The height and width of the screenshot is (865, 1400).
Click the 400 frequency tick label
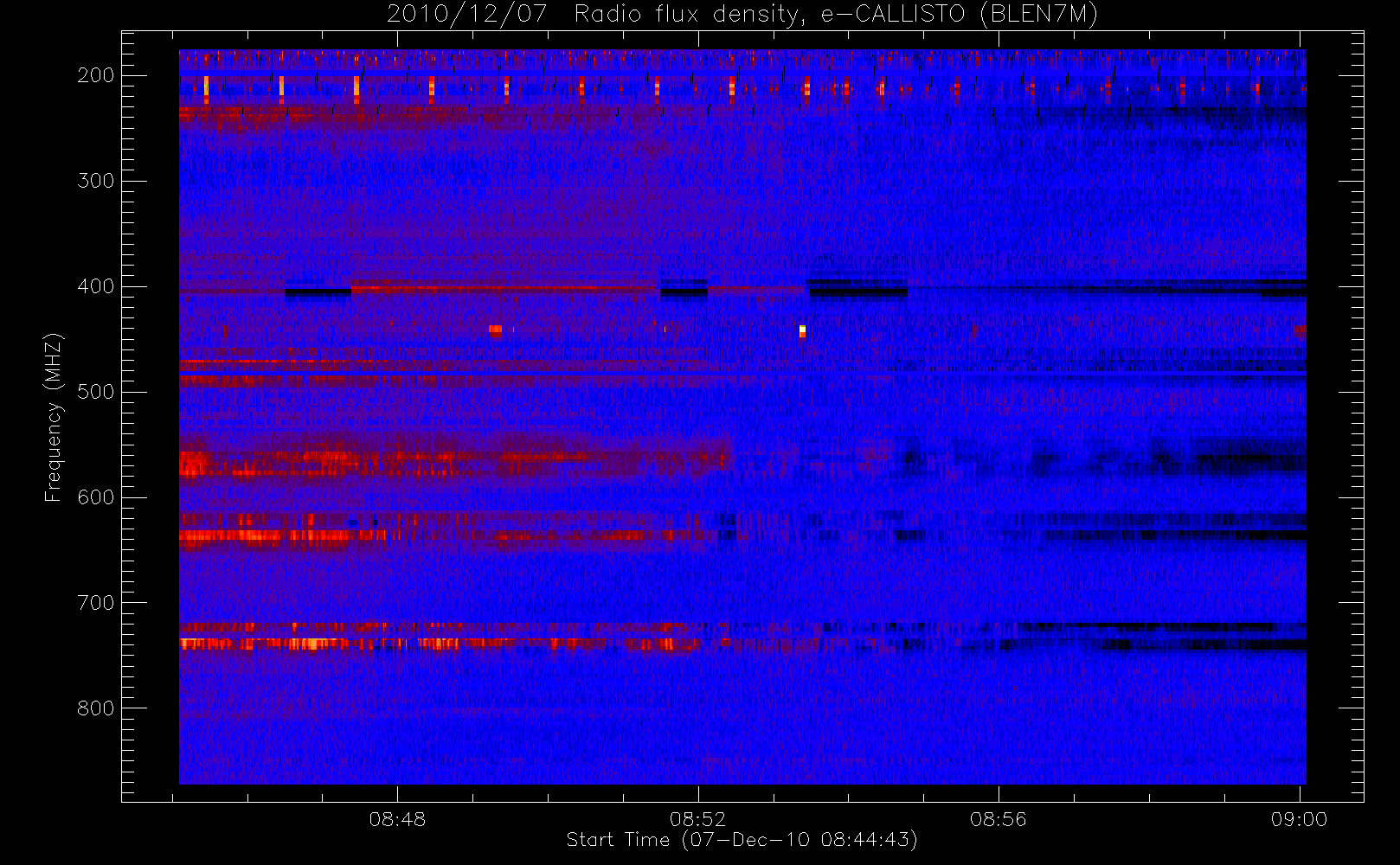(x=96, y=286)
